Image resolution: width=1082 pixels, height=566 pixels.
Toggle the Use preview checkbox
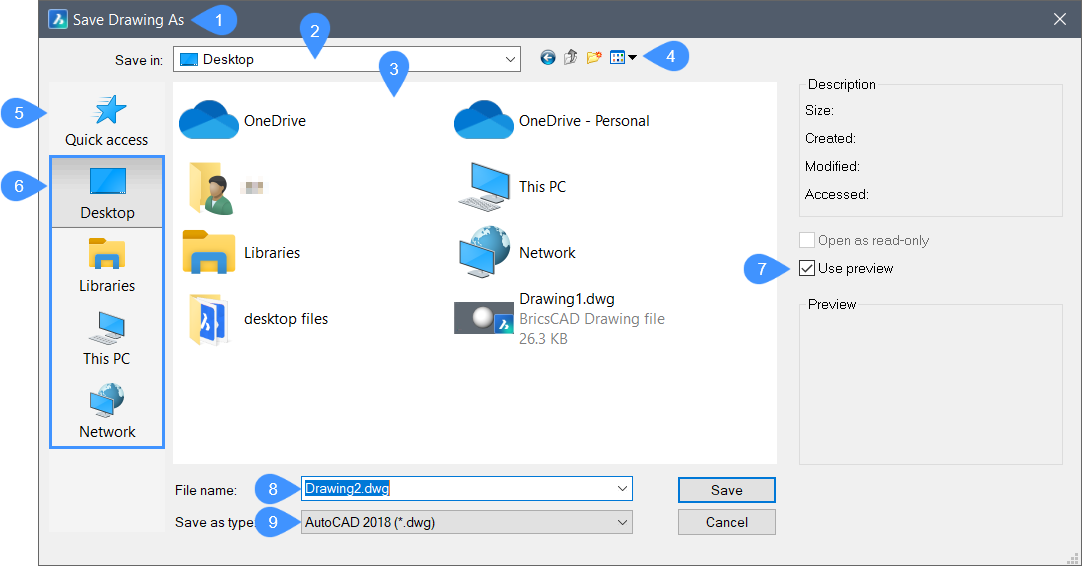pos(808,268)
